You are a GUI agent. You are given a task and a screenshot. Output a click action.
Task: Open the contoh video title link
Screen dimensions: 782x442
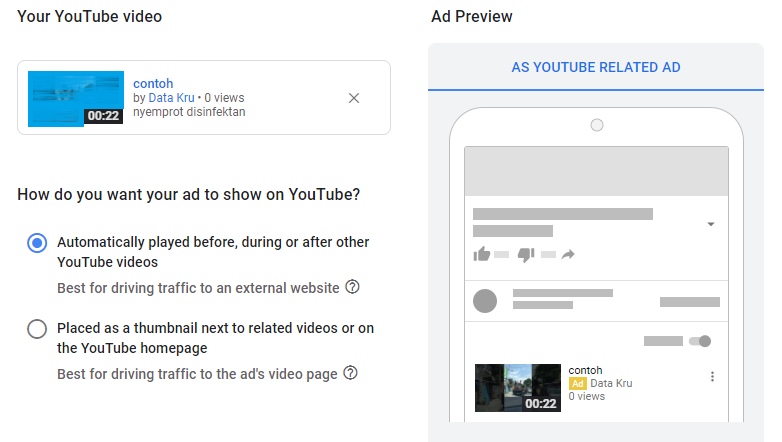(153, 83)
